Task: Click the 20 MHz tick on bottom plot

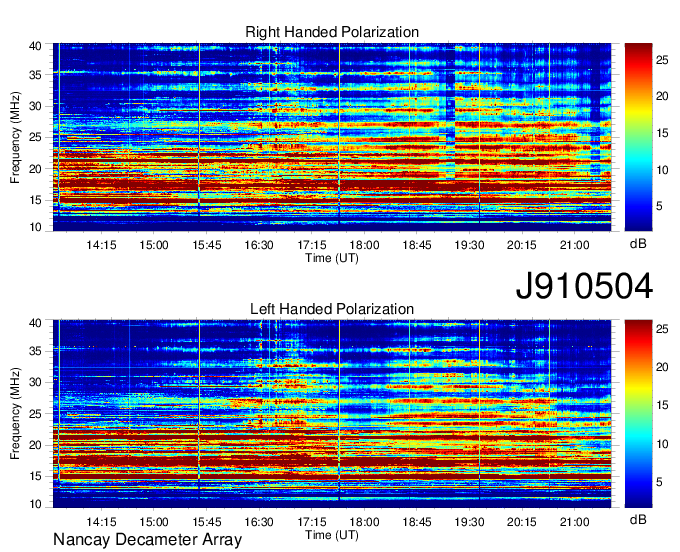Action: 35,445
